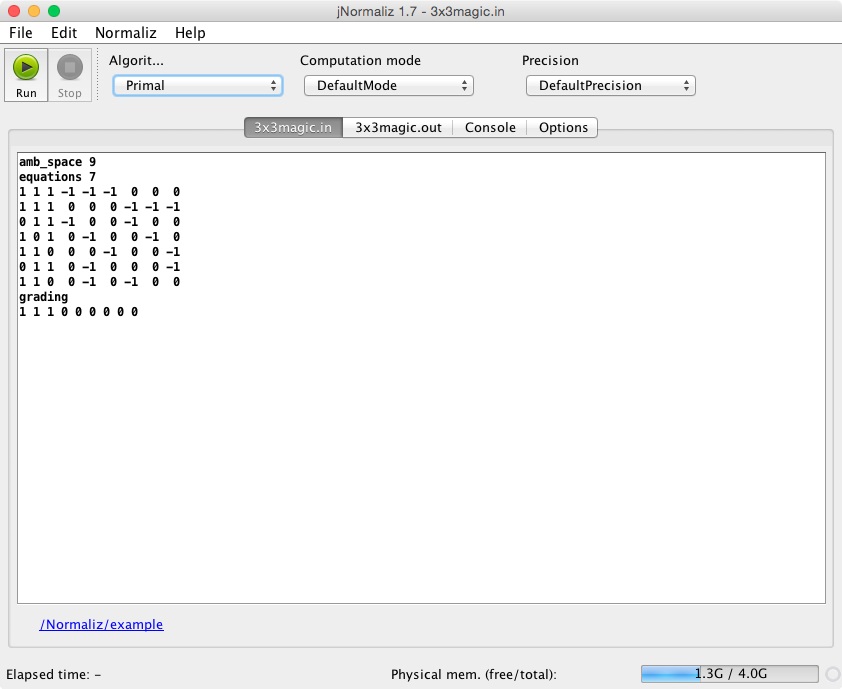Click the toolbar drag handle beside Stop
Viewport: 842px width, 689px height.
[98, 75]
